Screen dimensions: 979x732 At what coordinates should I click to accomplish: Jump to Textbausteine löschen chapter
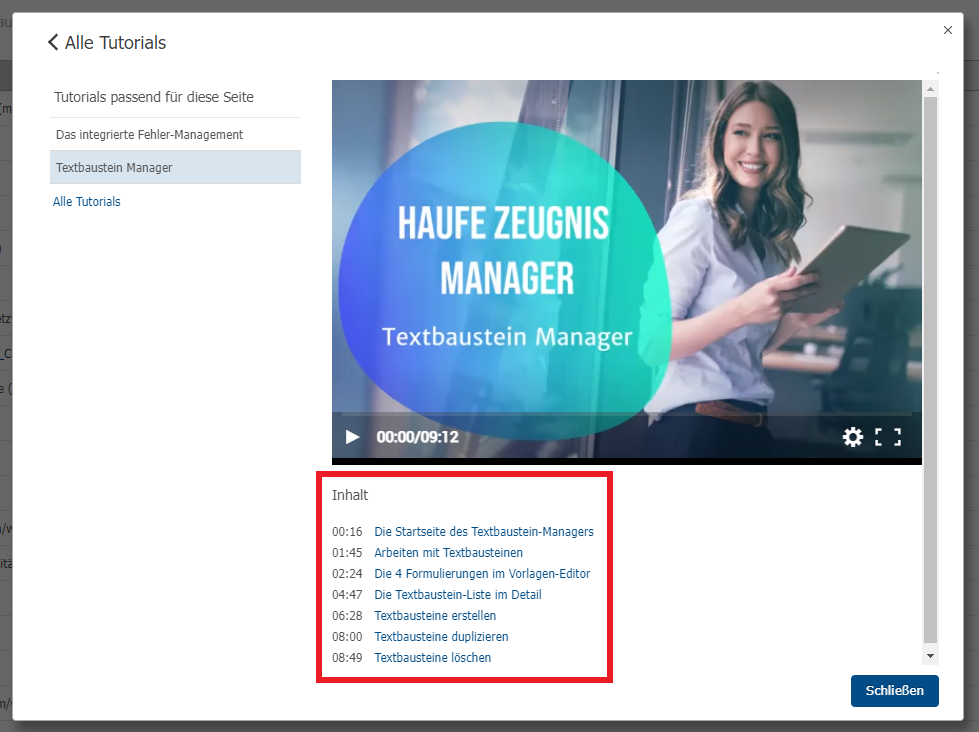tap(433, 658)
